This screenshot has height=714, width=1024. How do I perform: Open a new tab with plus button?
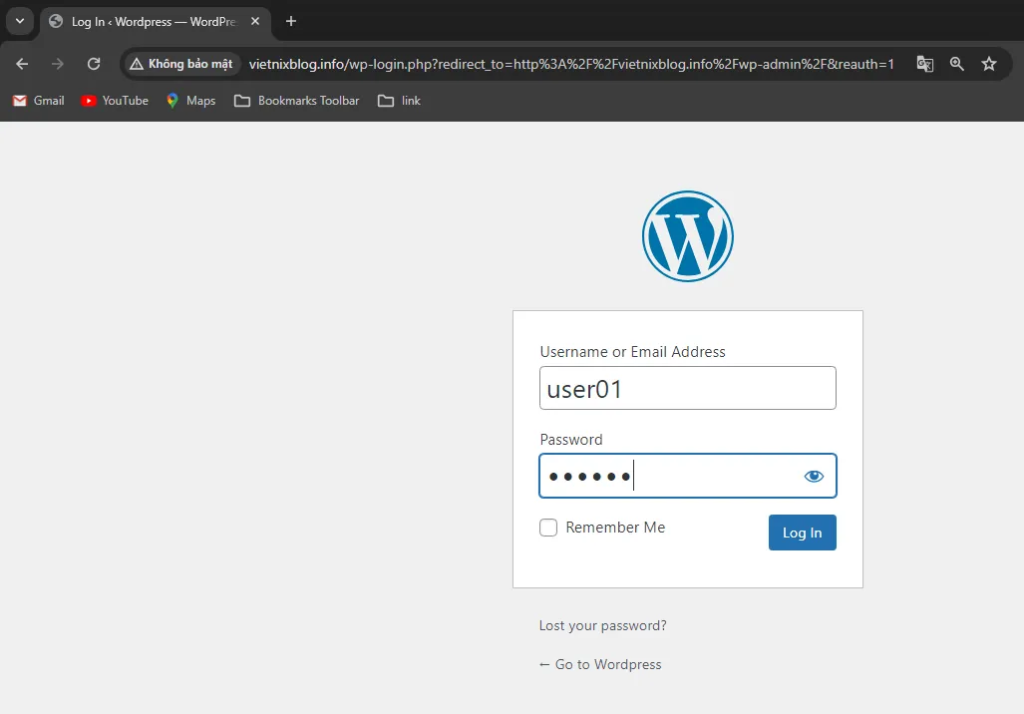coord(291,21)
